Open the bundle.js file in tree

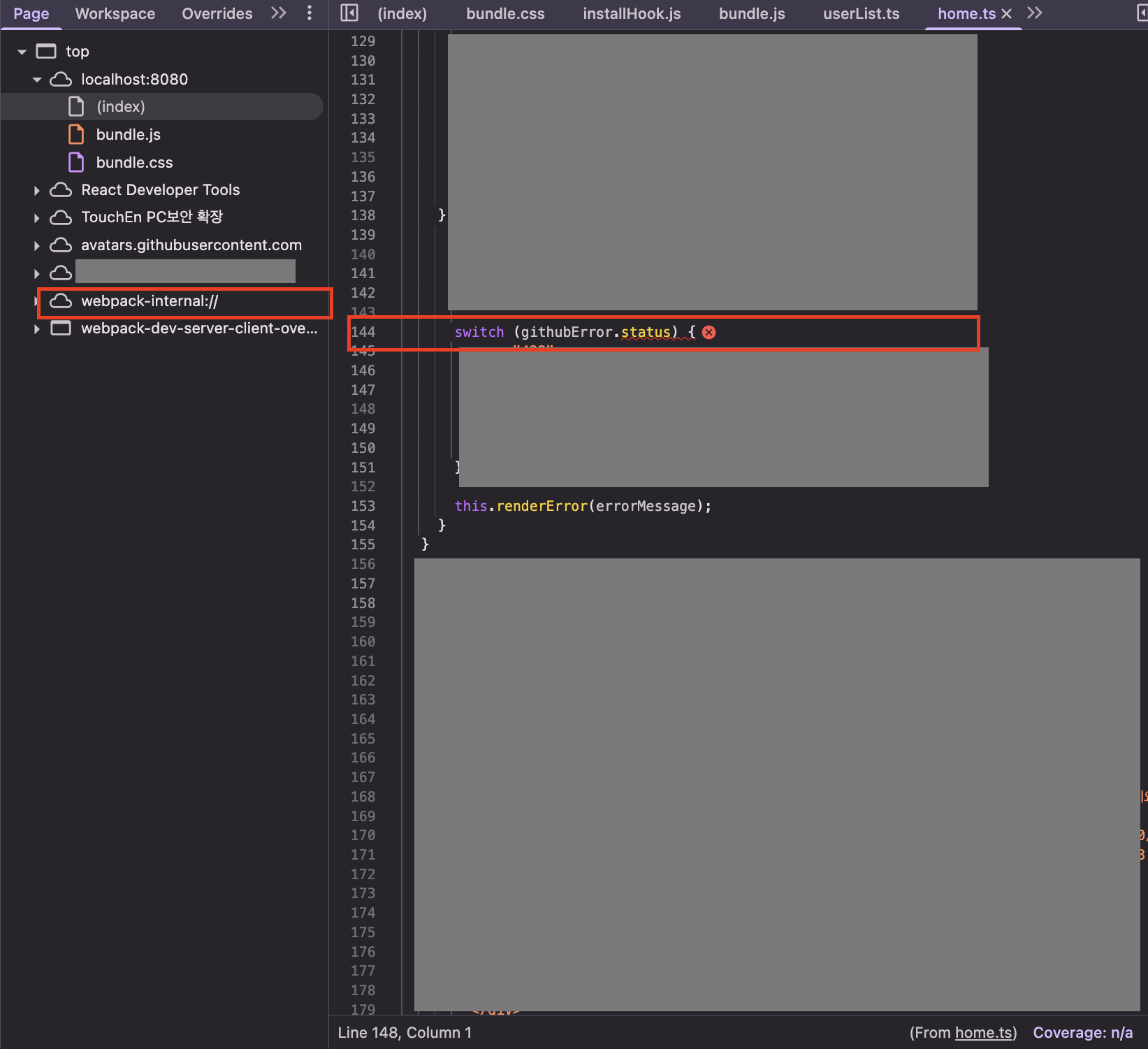[128, 134]
